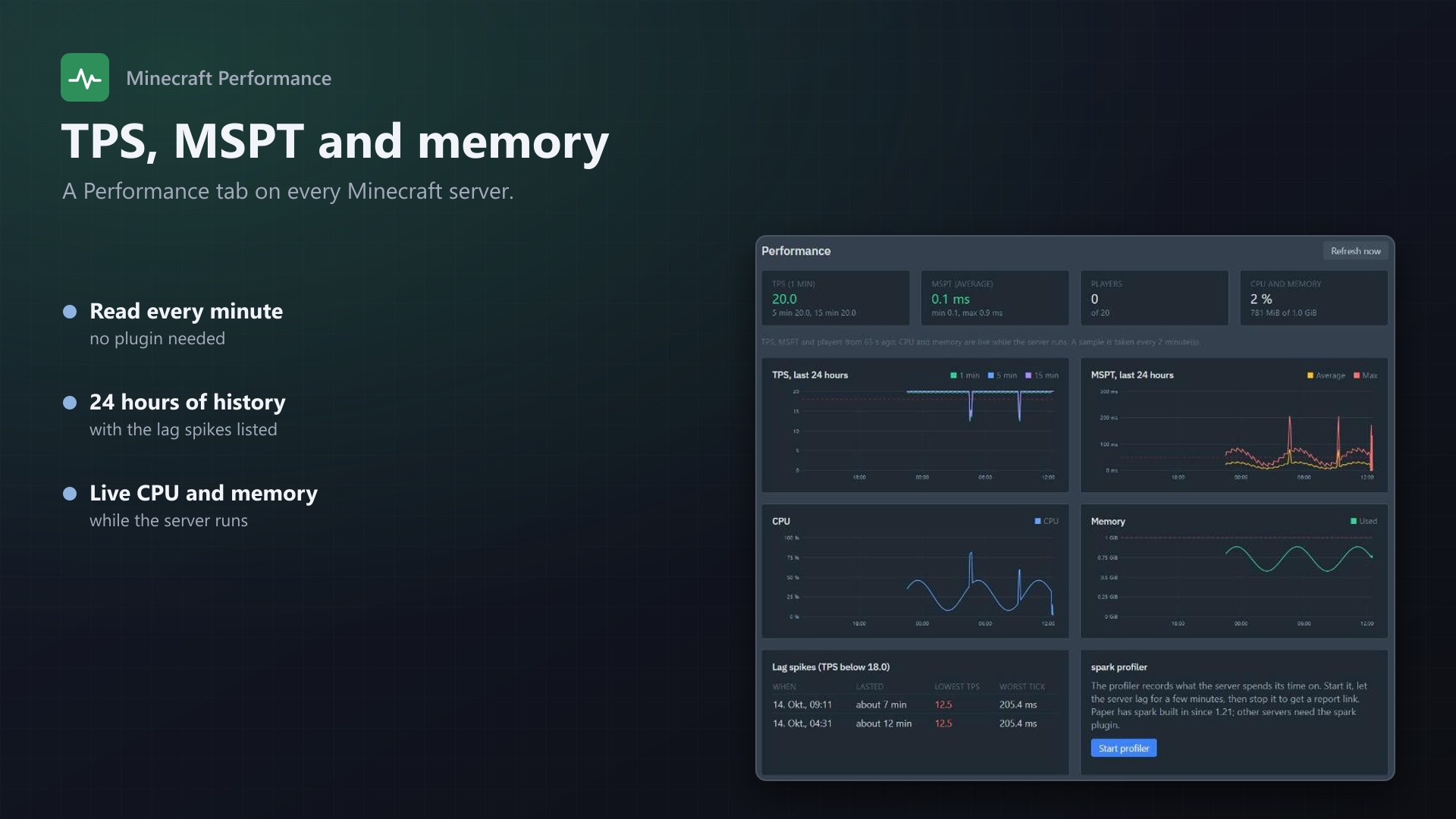Image resolution: width=1456 pixels, height=819 pixels.
Task: Click the '24 hours of history' bullet text
Action: click(187, 402)
